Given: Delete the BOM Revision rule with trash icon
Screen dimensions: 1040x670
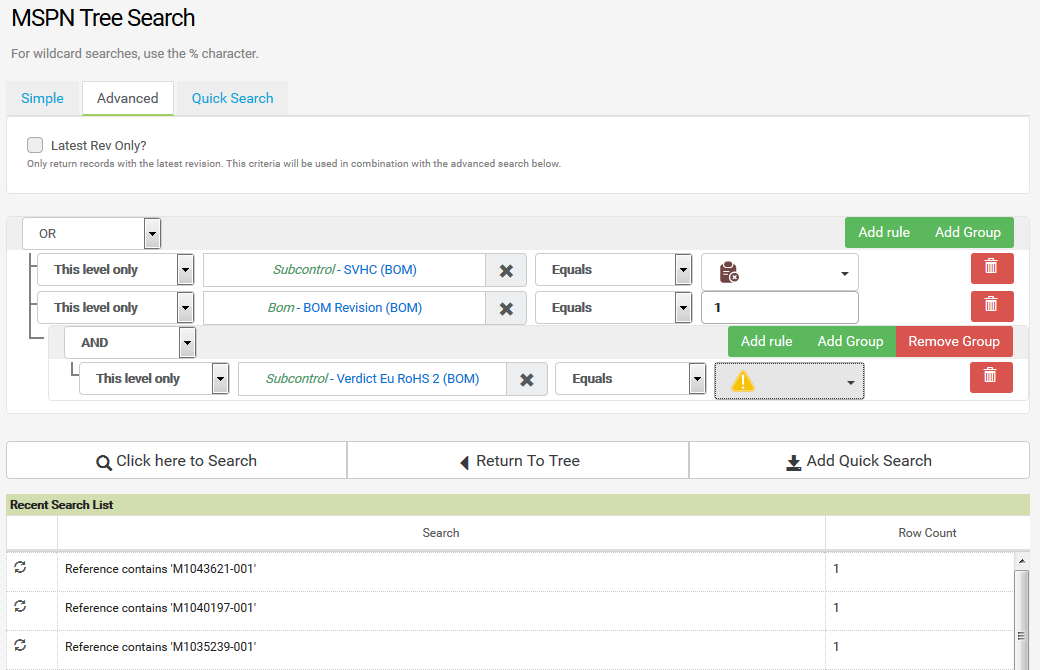Looking at the screenshot, I should (991, 306).
